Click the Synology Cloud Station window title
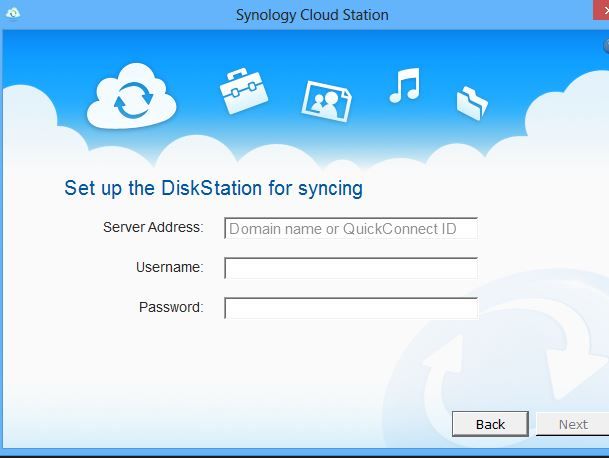 click(311, 15)
